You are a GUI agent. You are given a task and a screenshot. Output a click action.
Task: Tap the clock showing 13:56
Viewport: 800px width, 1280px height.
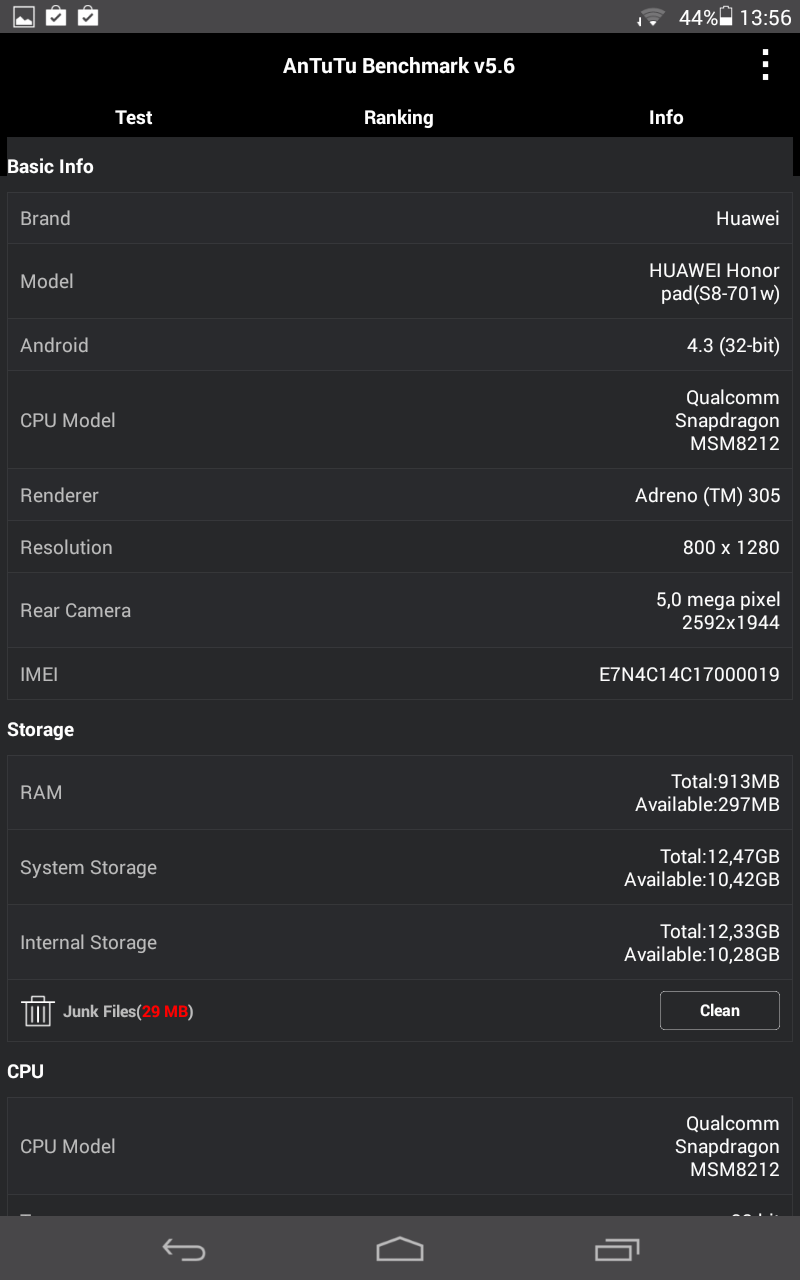[x=766, y=17]
